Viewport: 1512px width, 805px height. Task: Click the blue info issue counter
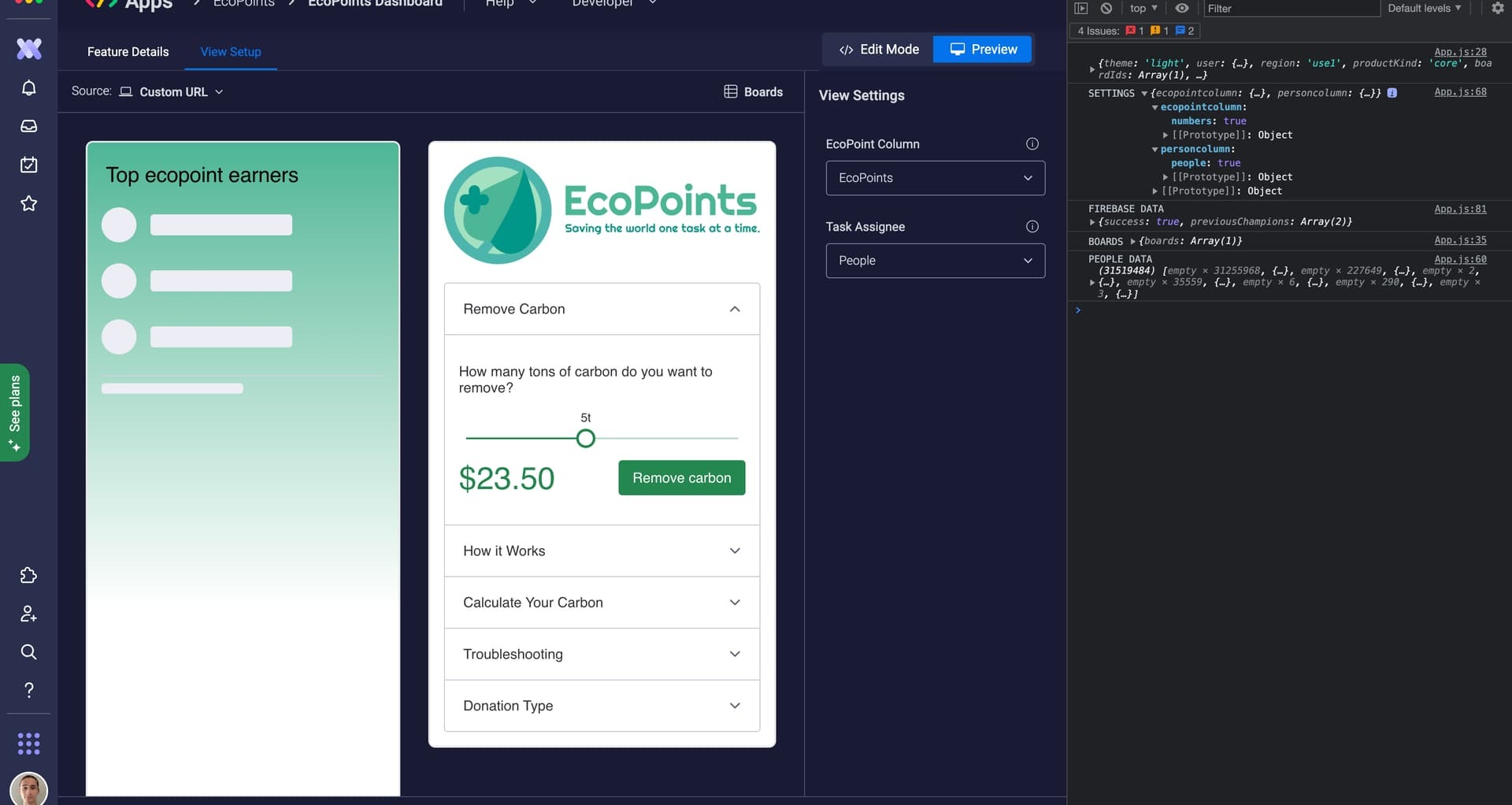1184,31
